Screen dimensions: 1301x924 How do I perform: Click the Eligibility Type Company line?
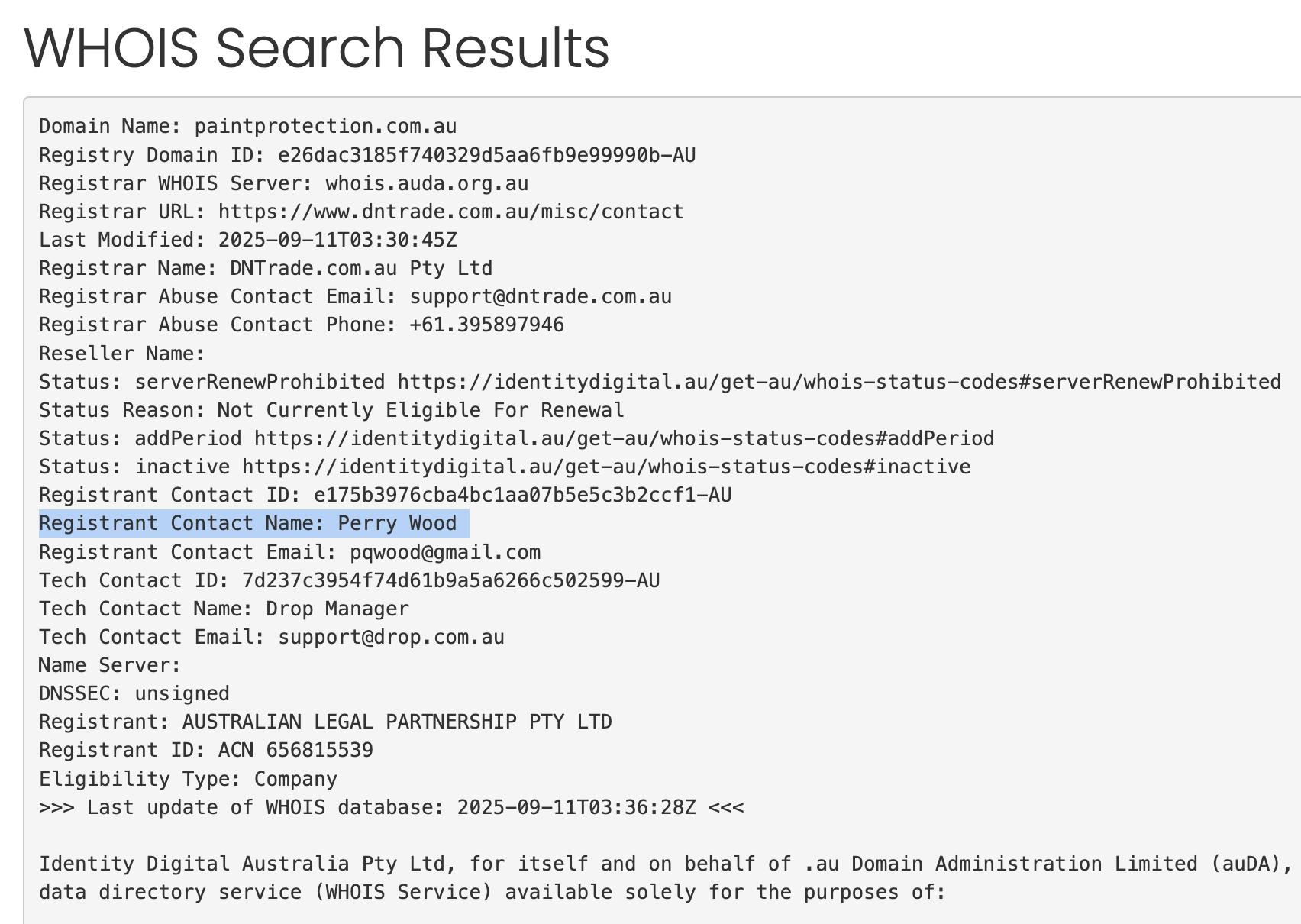tap(188, 780)
